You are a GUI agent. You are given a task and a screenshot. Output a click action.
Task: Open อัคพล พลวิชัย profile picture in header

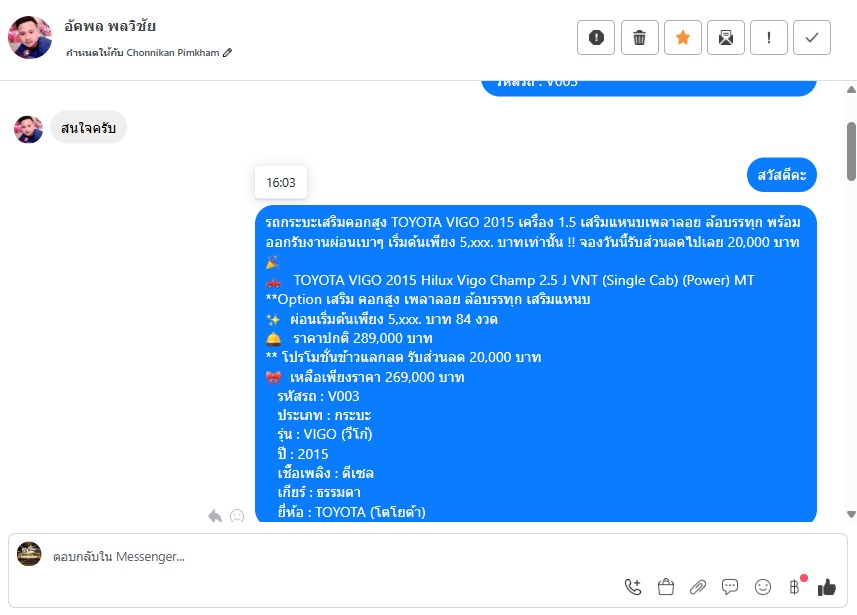tap(30, 38)
